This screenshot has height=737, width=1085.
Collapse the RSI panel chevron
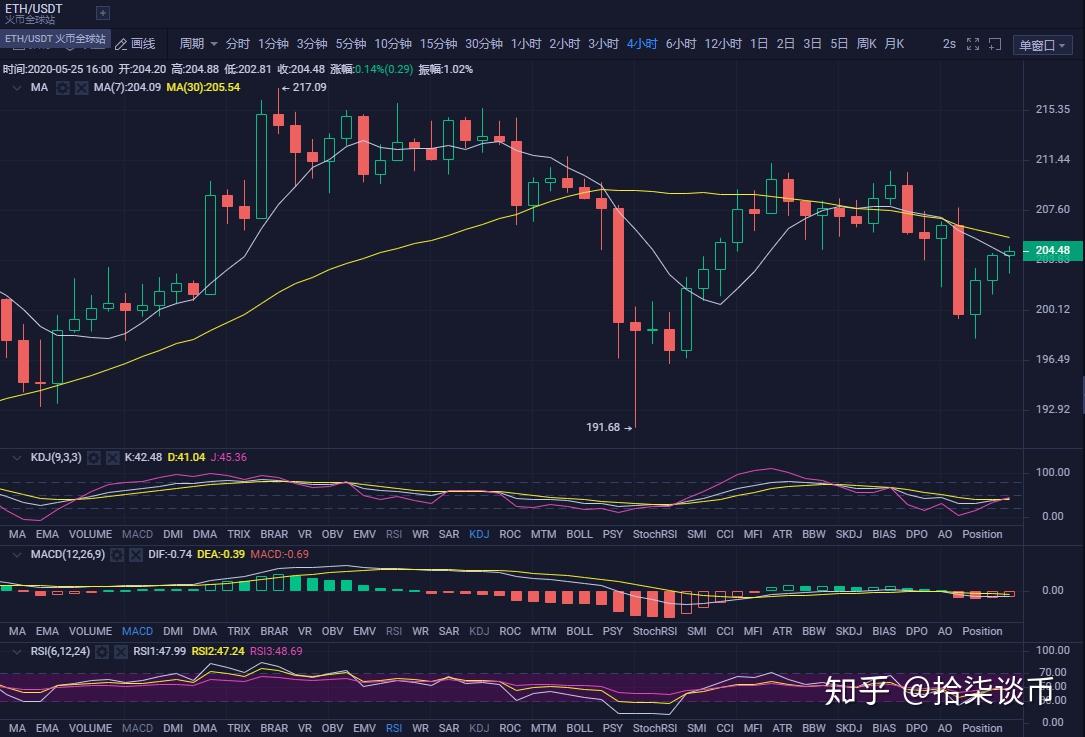(x=17, y=651)
